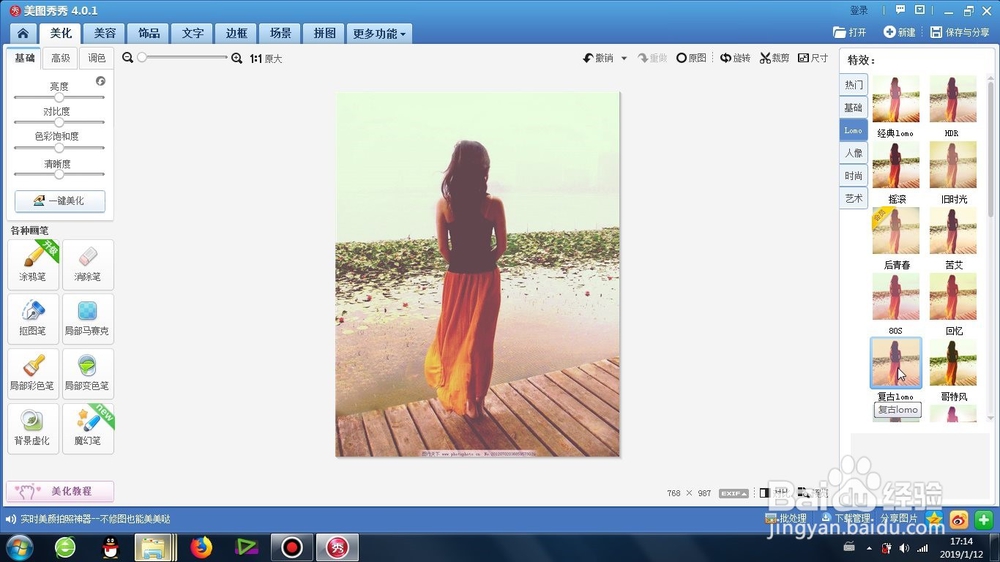Switch to the 饰品 tab
This screenshot has width=1000, height=562.
pyautogui.click(x=149, y=33)
